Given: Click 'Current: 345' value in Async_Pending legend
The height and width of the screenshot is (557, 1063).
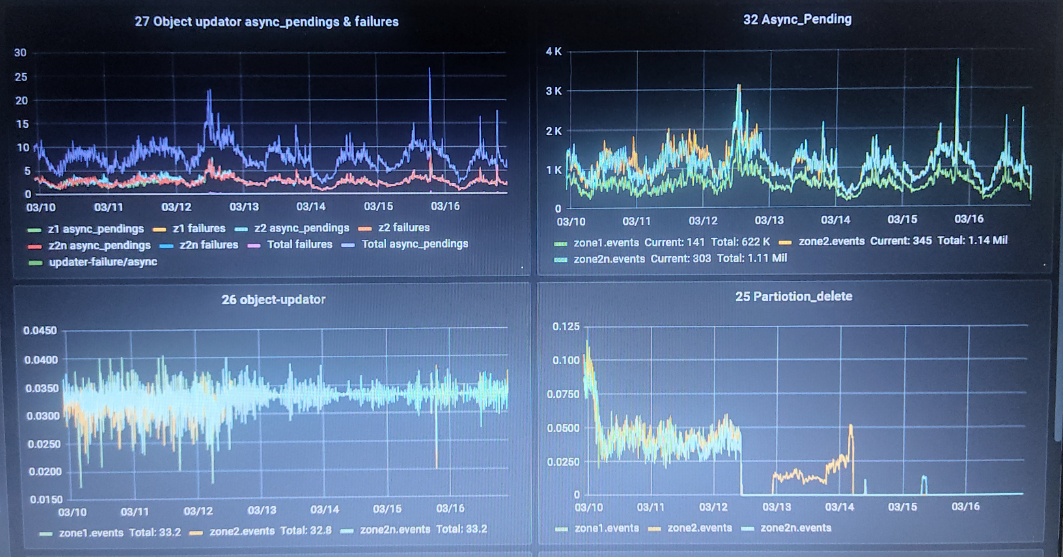Looking at the screenshot, I should (x=901, y=241).
